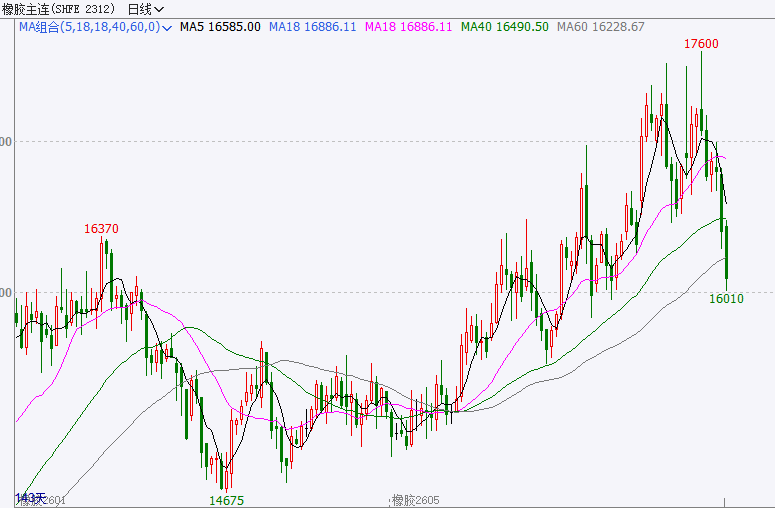
Task: Click the 16010 latest low price label
Action: [x=727, y=299]
